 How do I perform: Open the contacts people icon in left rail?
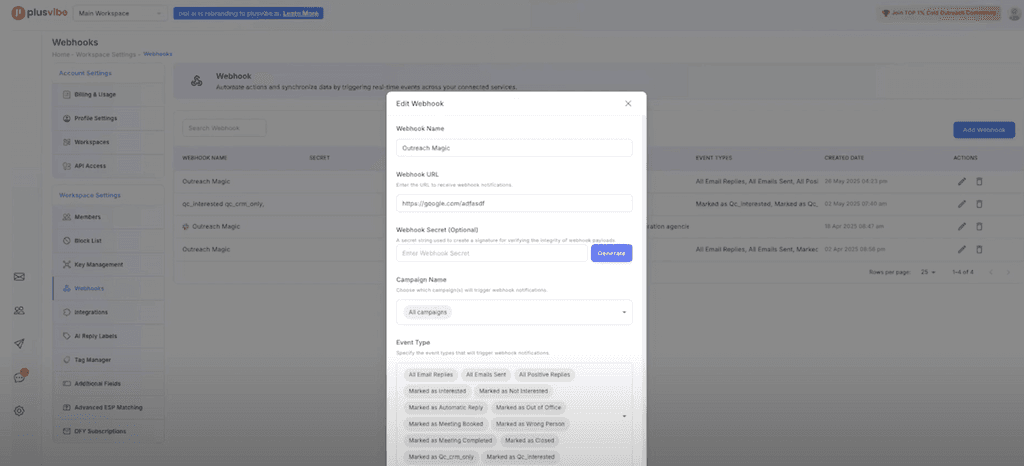(19, 311)
